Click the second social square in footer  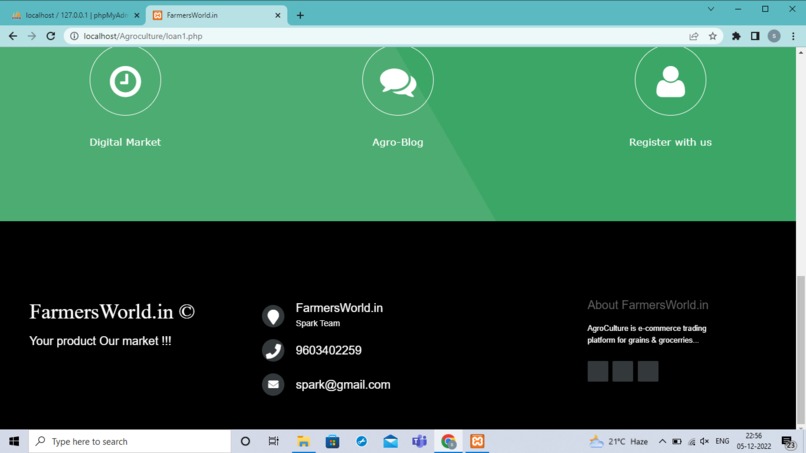coord(622,371)
